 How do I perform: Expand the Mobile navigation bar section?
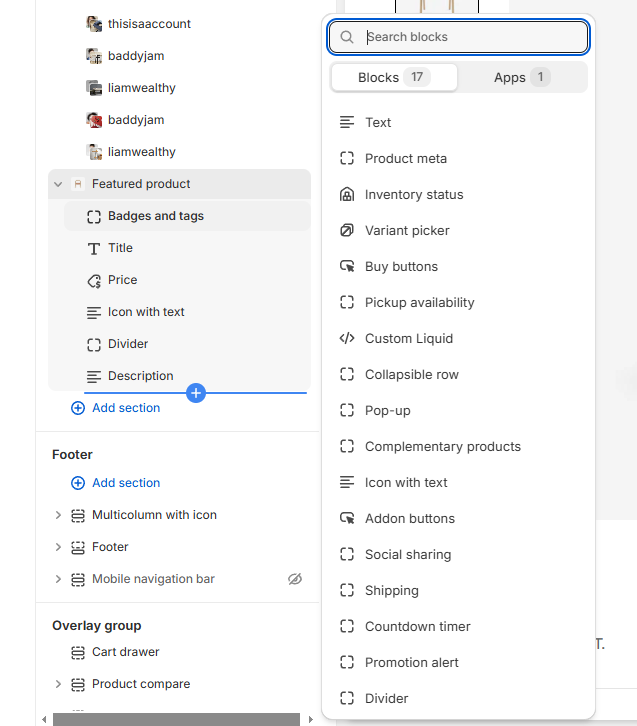tap(58, 579)
